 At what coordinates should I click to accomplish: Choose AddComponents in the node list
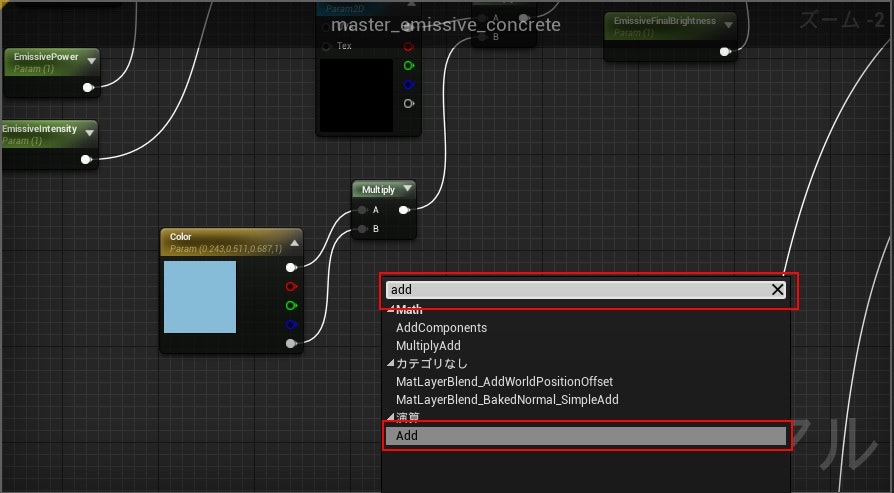click(x=441, y=328)
